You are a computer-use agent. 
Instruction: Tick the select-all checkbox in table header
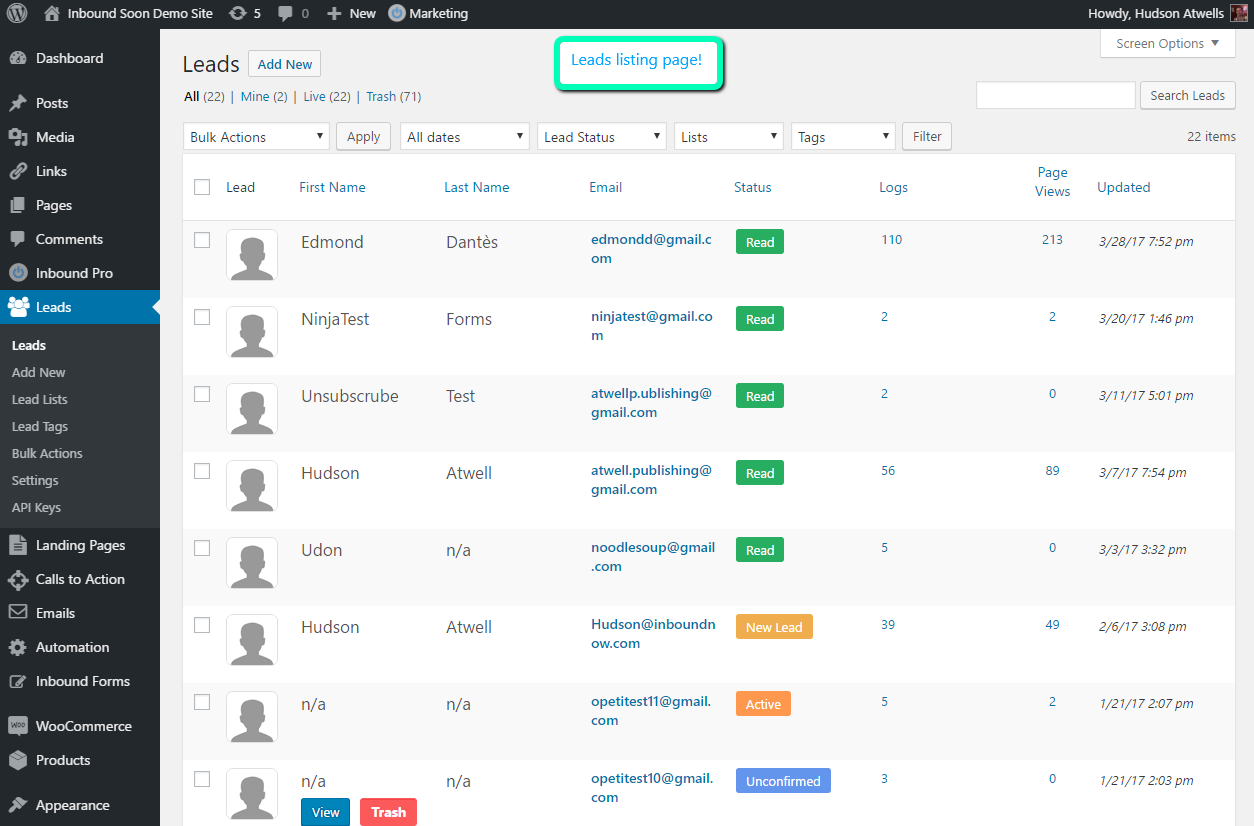[x=202, y=187]
